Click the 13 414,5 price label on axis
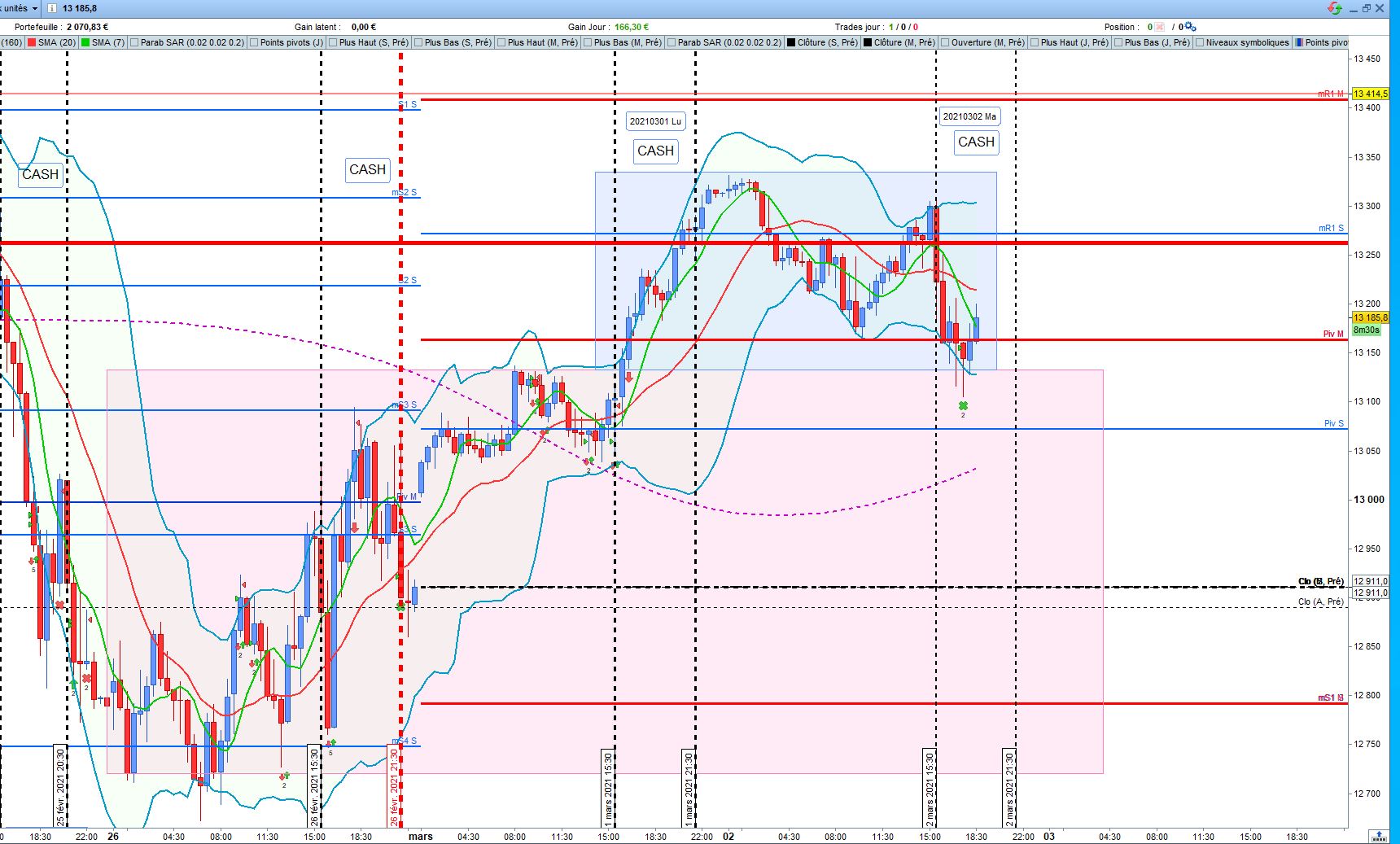 [1370, 94]
